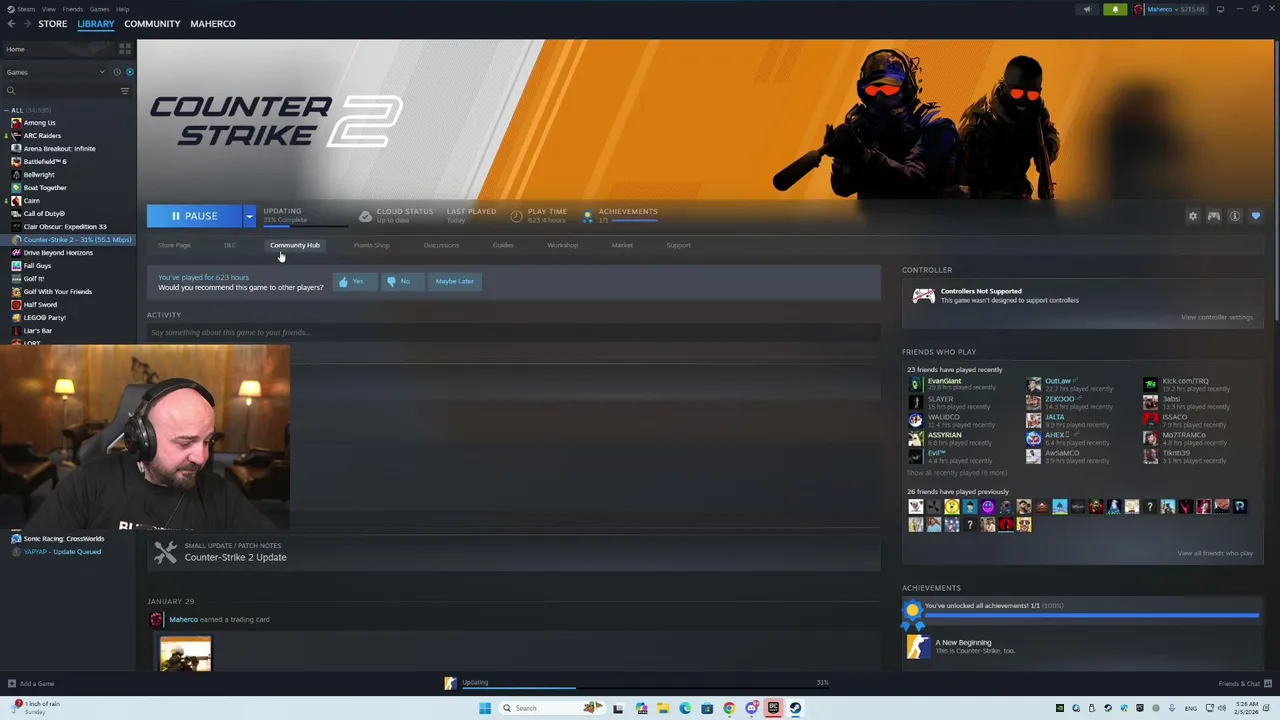Toggle ready-to-play filter icon
This screenshot has width=1280, height=720.
click(x=129, y=72)
